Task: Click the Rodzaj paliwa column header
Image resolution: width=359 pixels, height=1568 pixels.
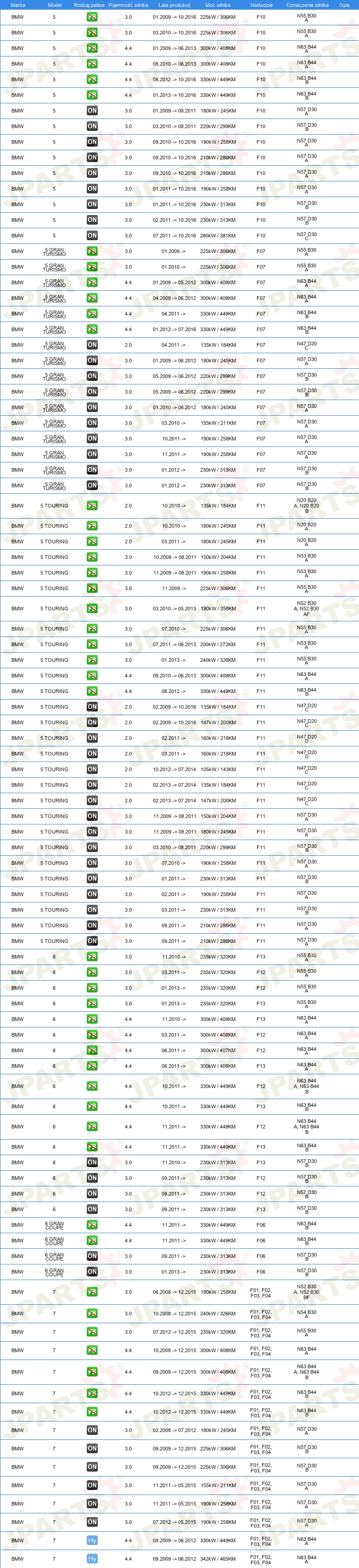Action: (89, 5)
